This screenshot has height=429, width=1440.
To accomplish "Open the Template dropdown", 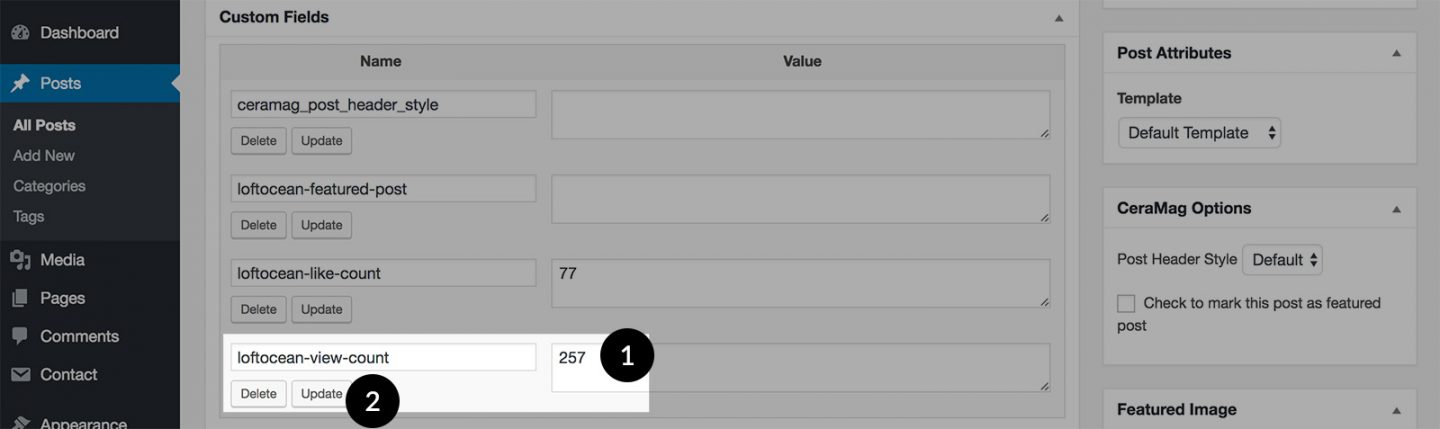I will [x=1199, y=133].
